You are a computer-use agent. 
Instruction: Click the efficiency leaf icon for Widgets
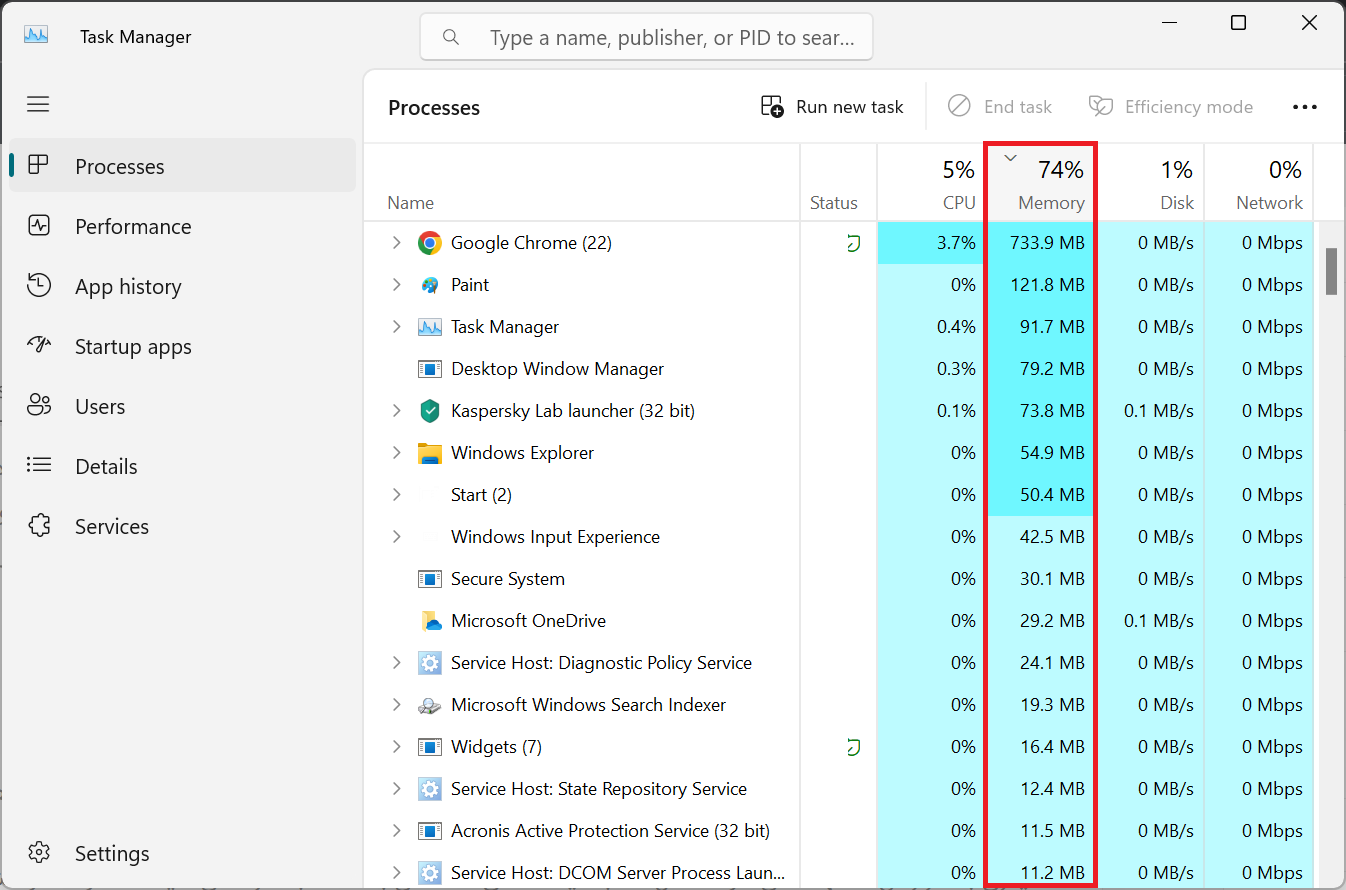[x=853, y=747]
